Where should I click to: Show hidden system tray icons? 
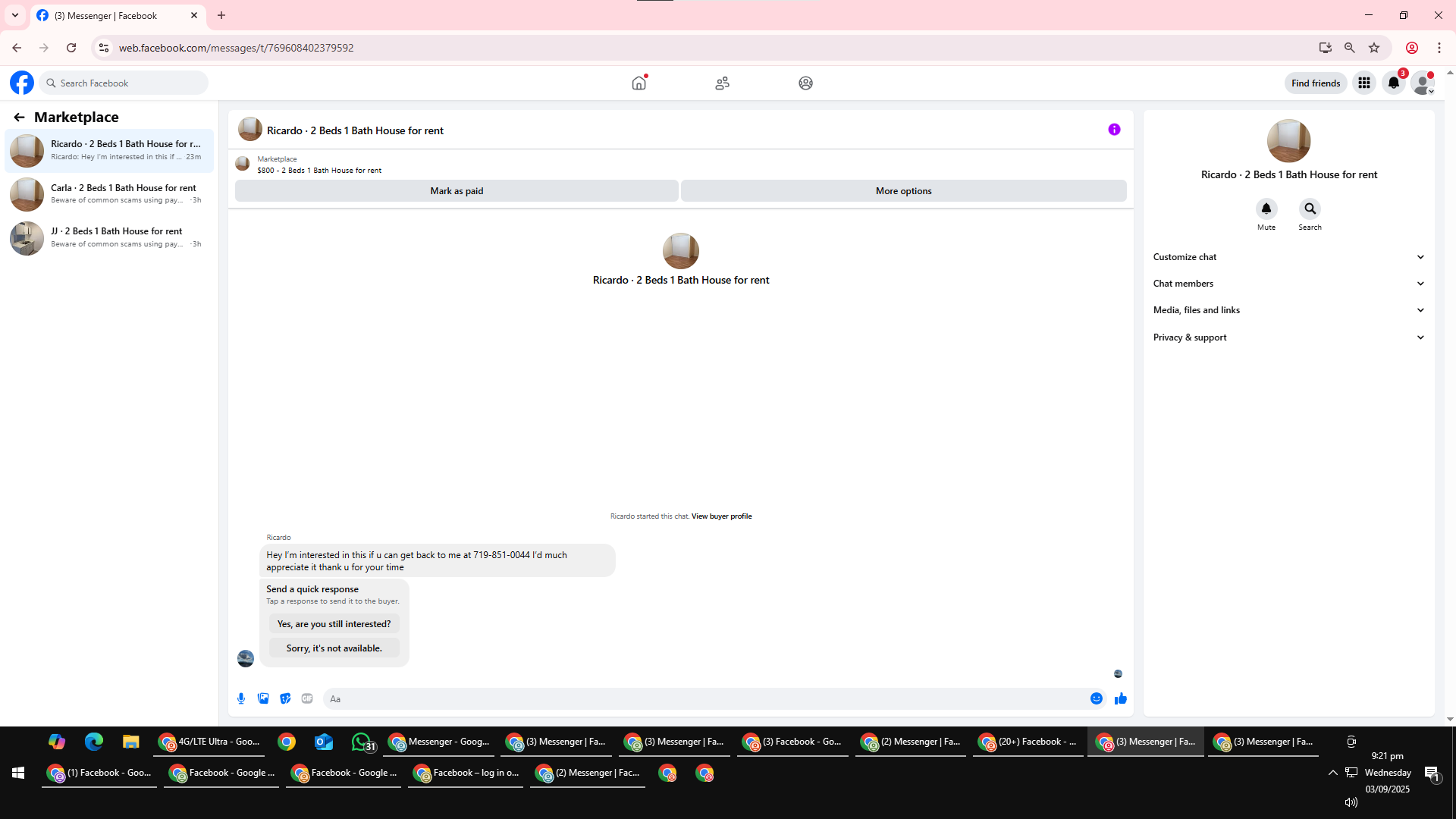pos(1332,773)
